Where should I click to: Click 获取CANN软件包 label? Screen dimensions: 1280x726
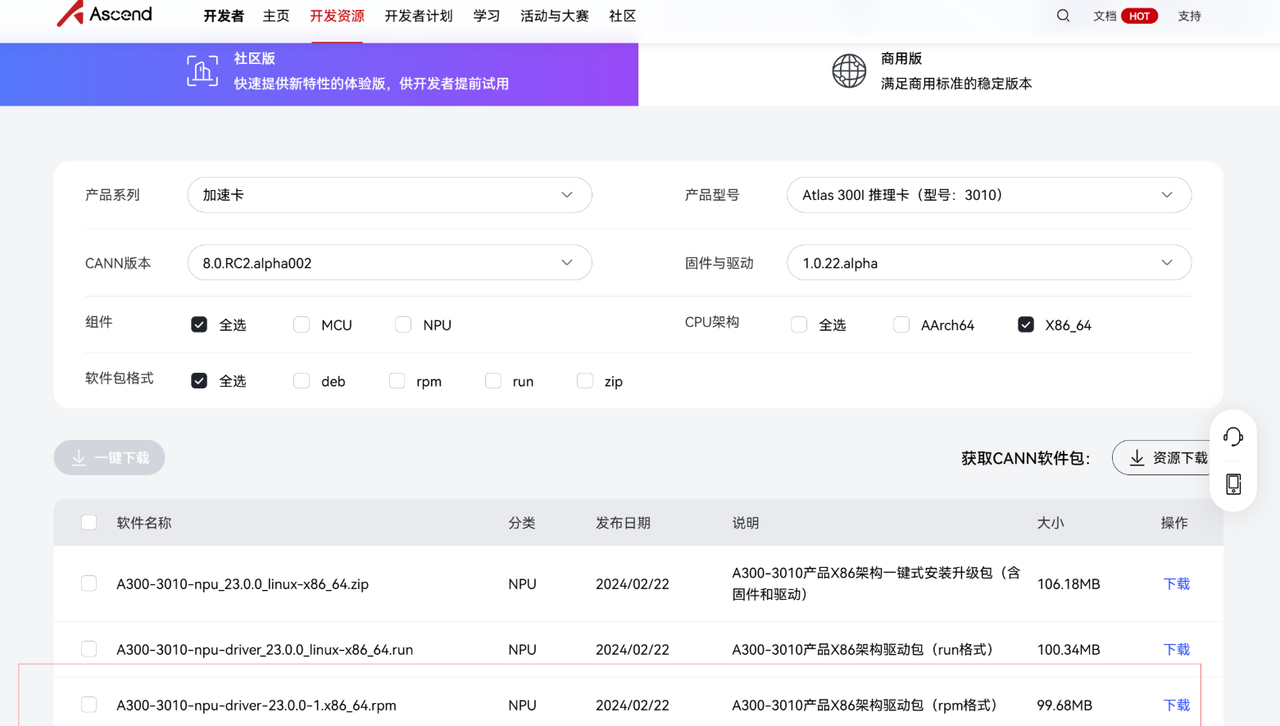[1026, 458]
